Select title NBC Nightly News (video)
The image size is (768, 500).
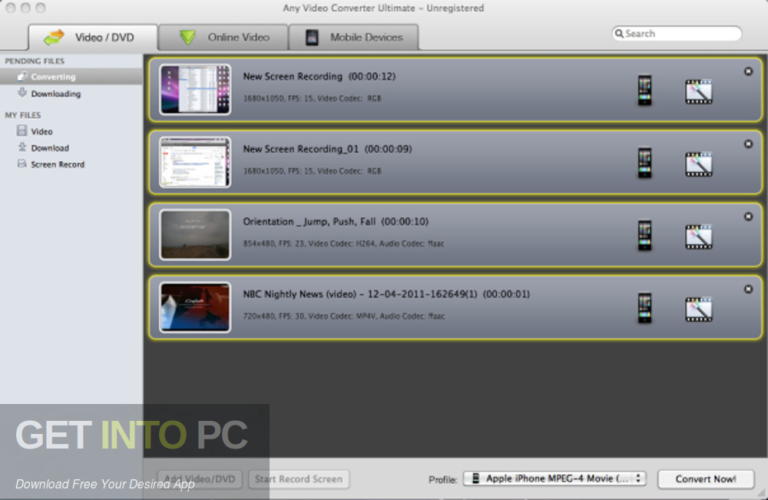tap(386, 294)
